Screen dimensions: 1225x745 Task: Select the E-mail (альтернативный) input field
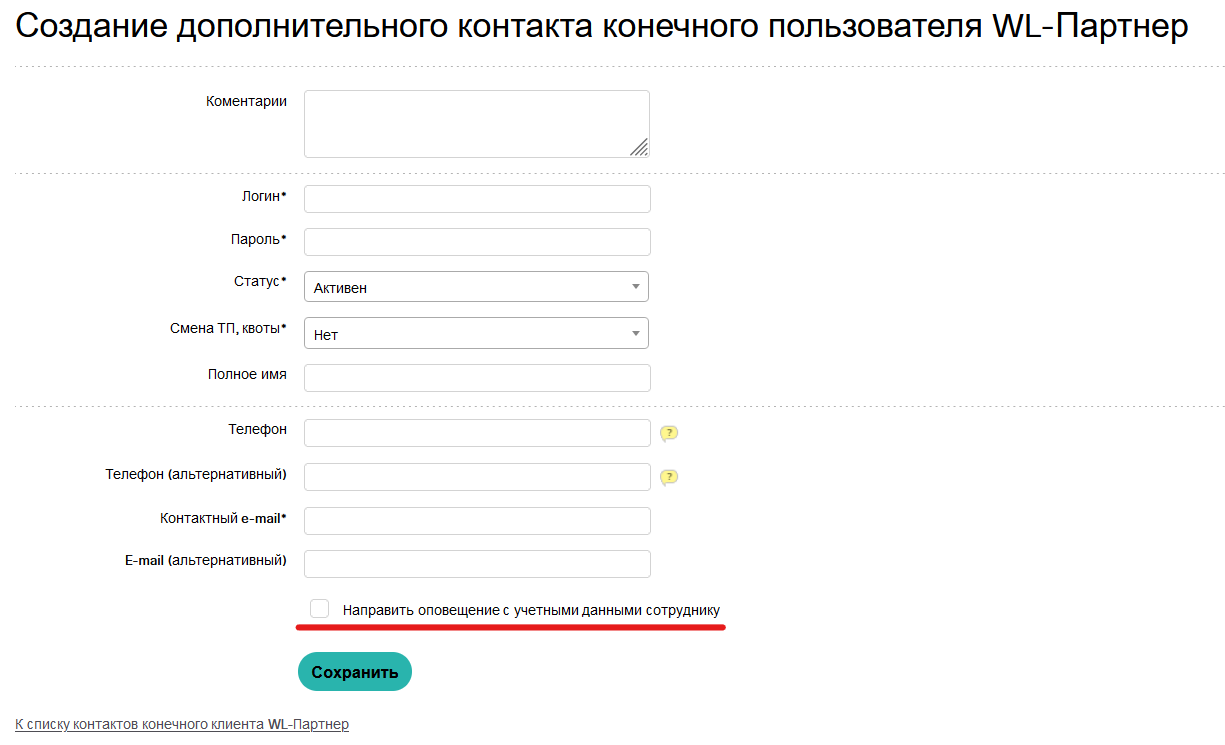click(x=476, y=564)
